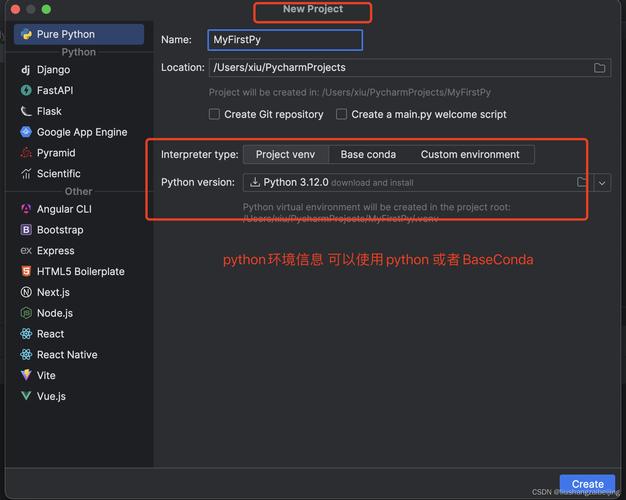Click the Flask icon
Screen dimensions: 626x500
click(26, 111)
